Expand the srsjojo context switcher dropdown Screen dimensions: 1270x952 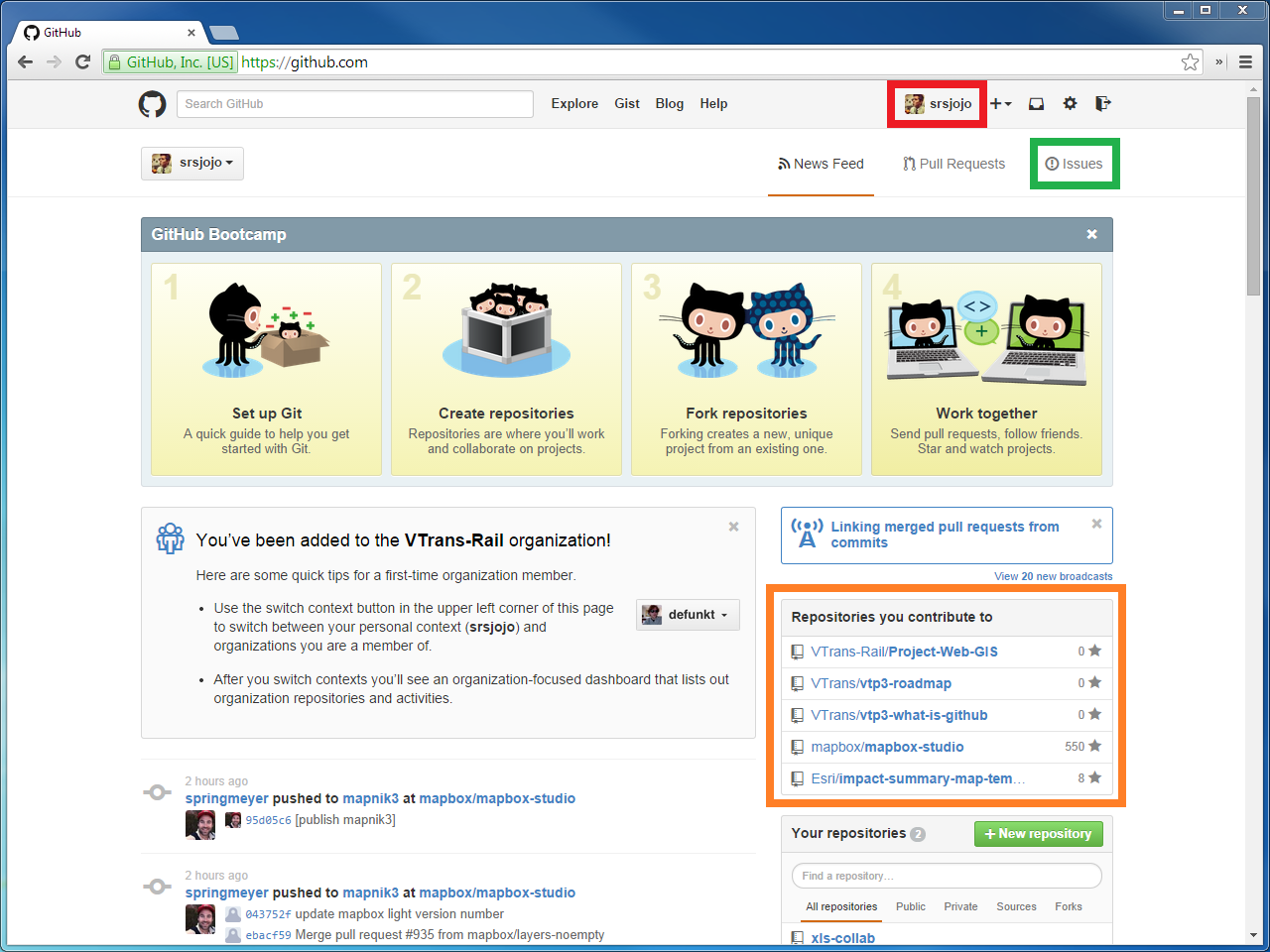tap(192, 163)
